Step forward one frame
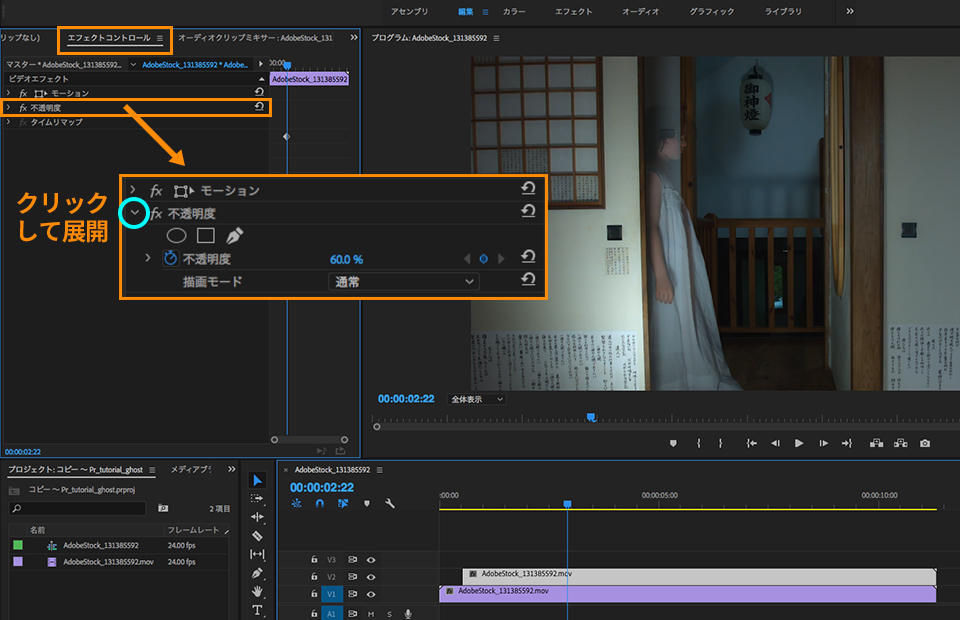The height and width of the screenshot is (620, 960). pyautogui.click(x=823, y=443)
